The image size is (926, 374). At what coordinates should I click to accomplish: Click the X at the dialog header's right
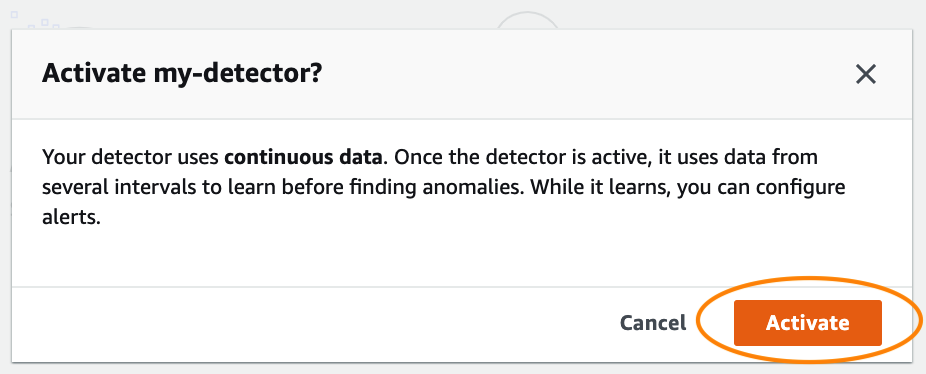[866, 74]
